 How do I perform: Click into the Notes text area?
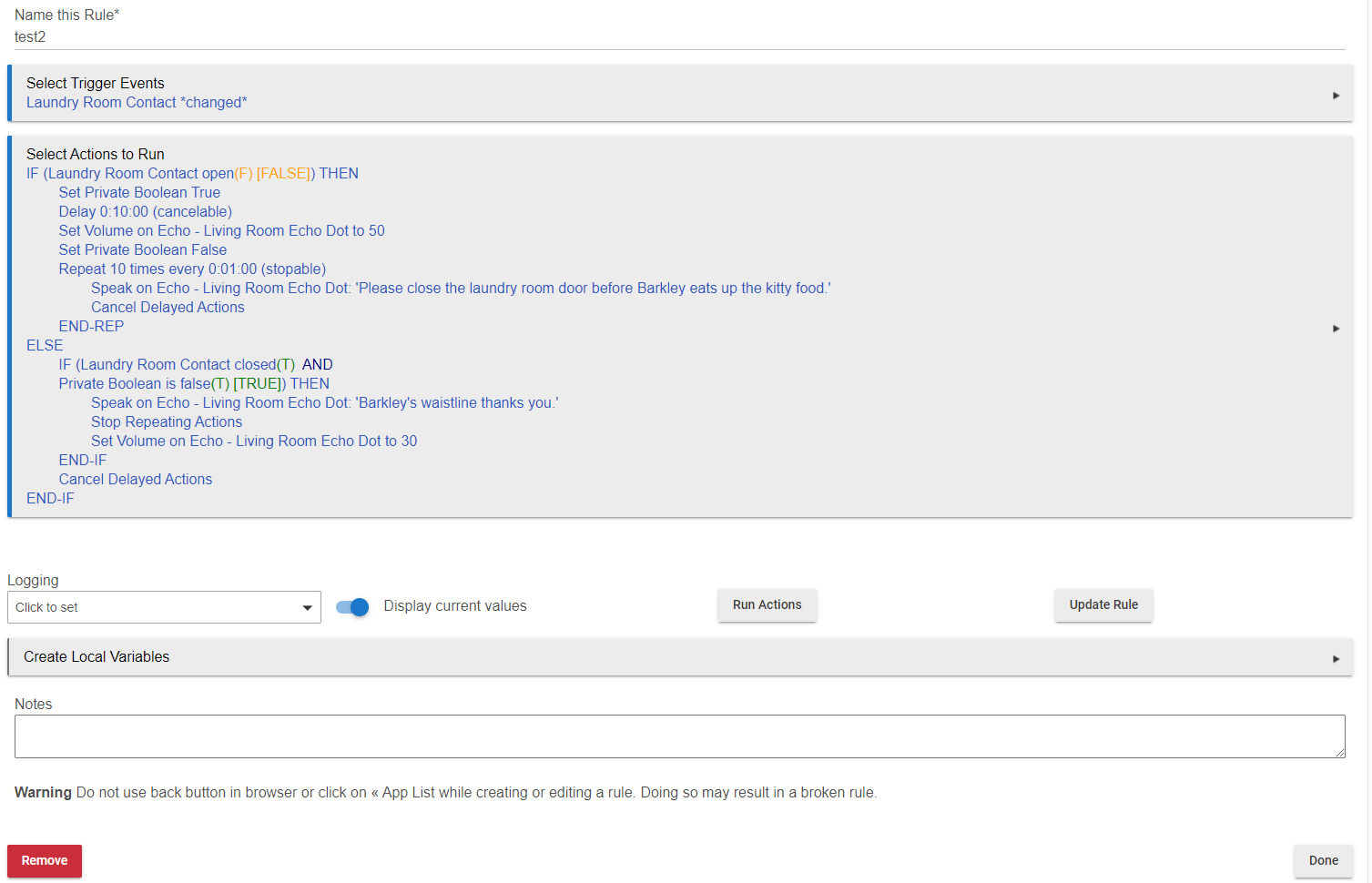pyautogui.click(x=679, y=736)
